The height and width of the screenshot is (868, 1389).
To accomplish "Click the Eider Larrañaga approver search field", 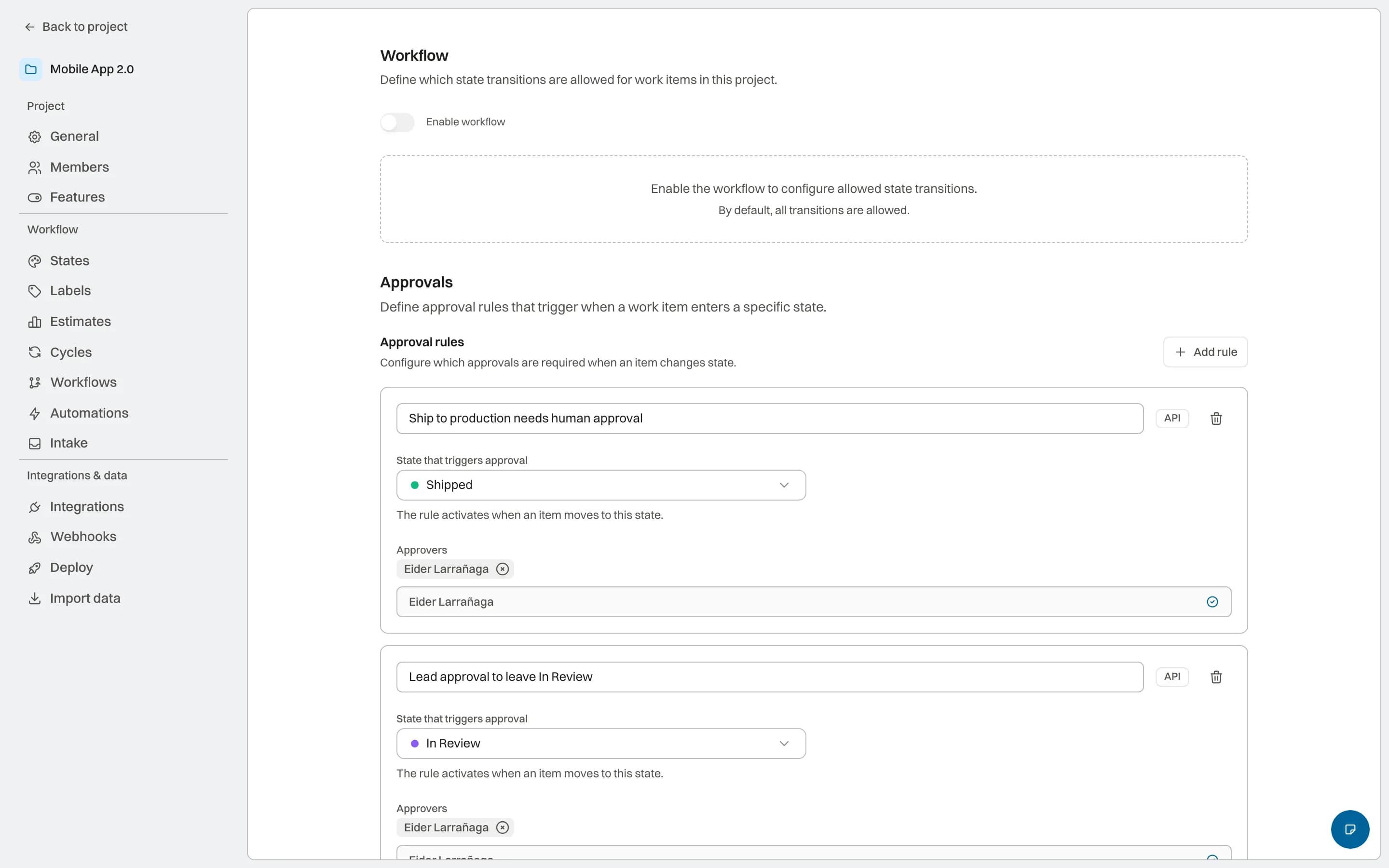I will 813,602.
